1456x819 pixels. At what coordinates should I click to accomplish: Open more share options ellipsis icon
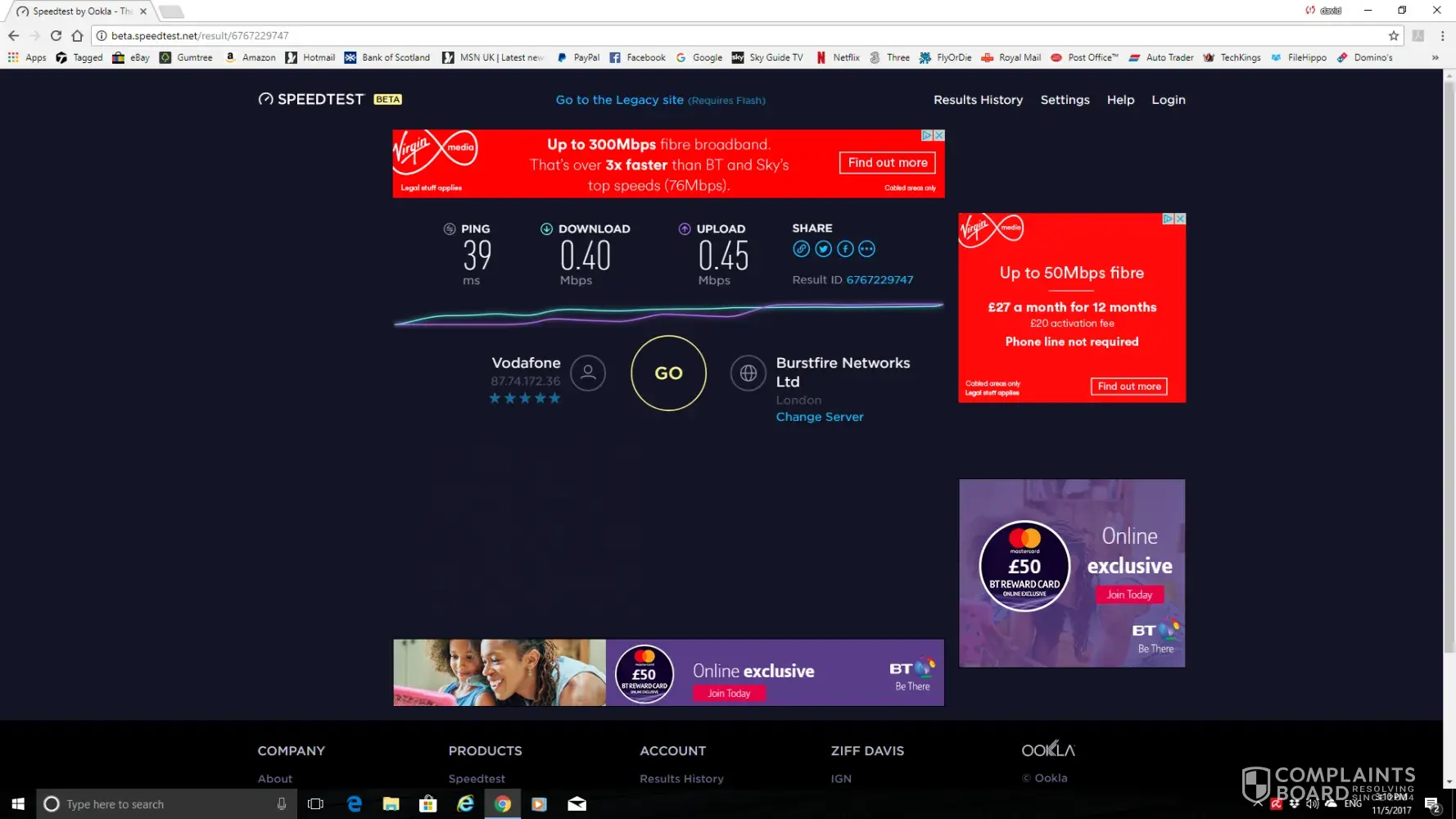click(x=867, y=249)
